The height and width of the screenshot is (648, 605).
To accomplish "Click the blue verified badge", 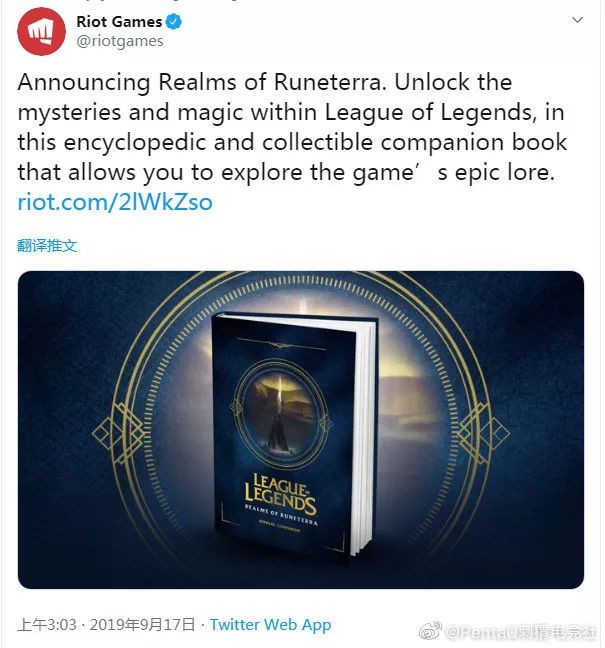I will [174, 21].
